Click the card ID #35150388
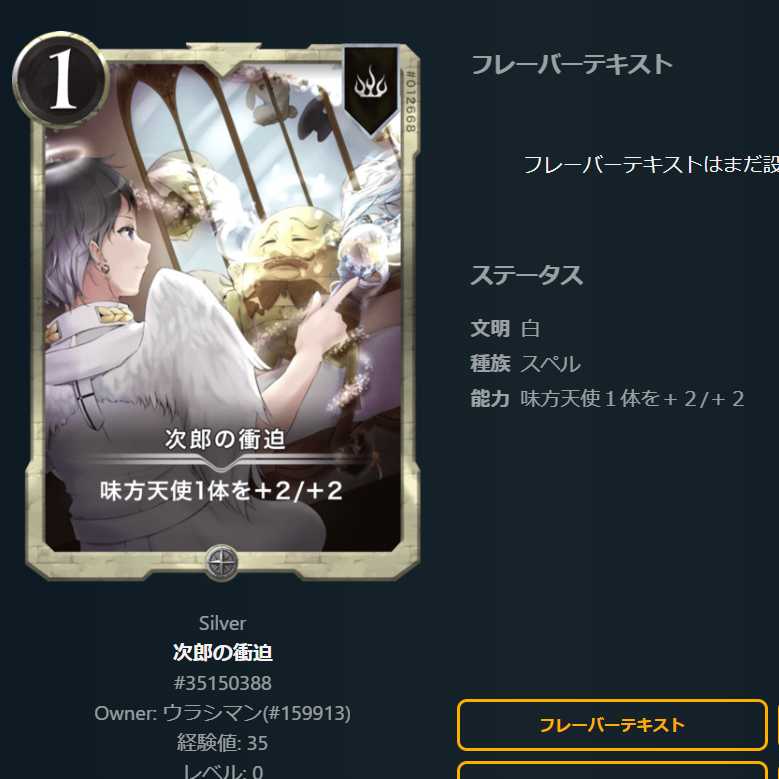This screenshot has height=779, width=779. click(223, 683)
